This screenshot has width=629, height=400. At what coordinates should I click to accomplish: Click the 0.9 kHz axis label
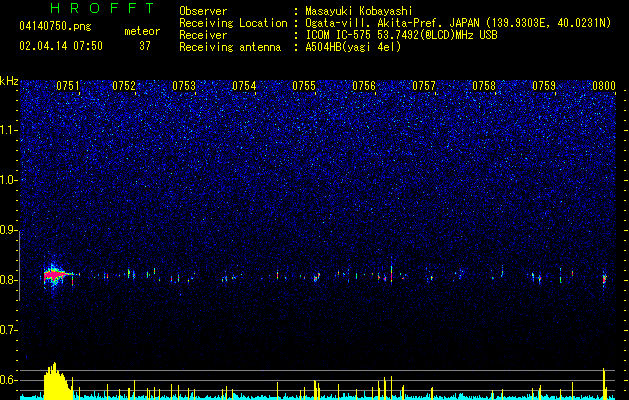click(9, 230)
